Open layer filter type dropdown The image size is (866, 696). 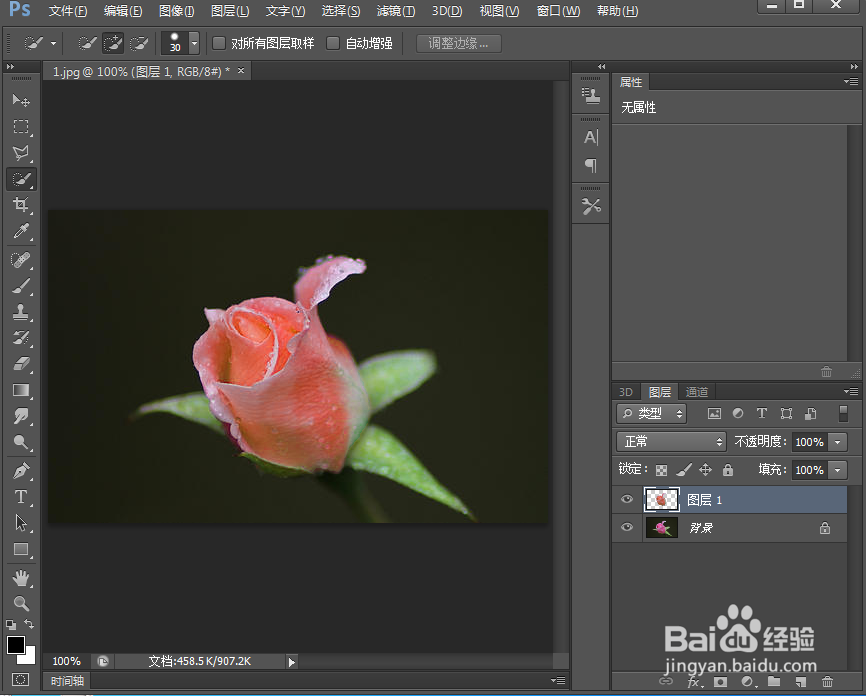[x=652, y=413]
